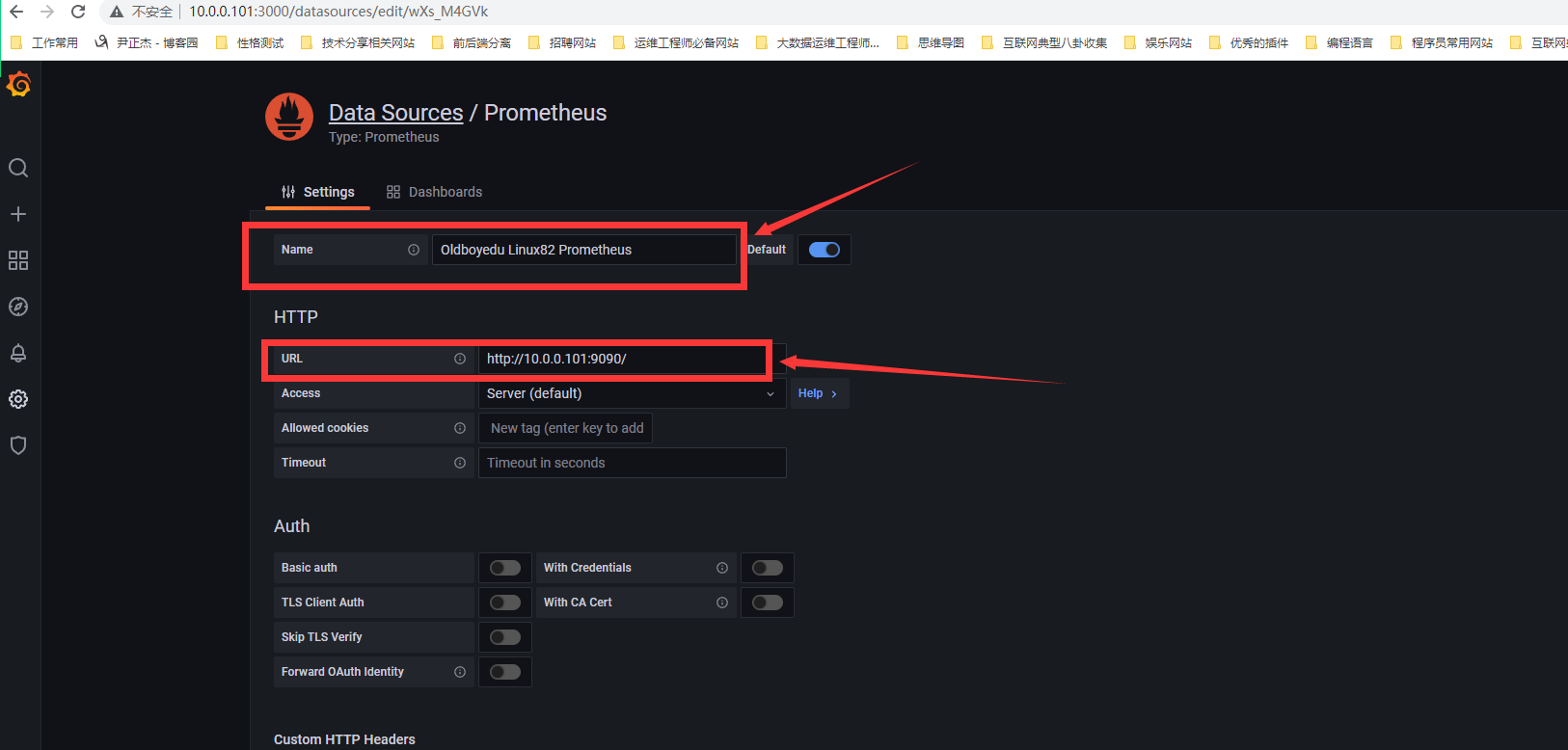
Task: Open the Configuration gear icon
Action: coord(18,399)
